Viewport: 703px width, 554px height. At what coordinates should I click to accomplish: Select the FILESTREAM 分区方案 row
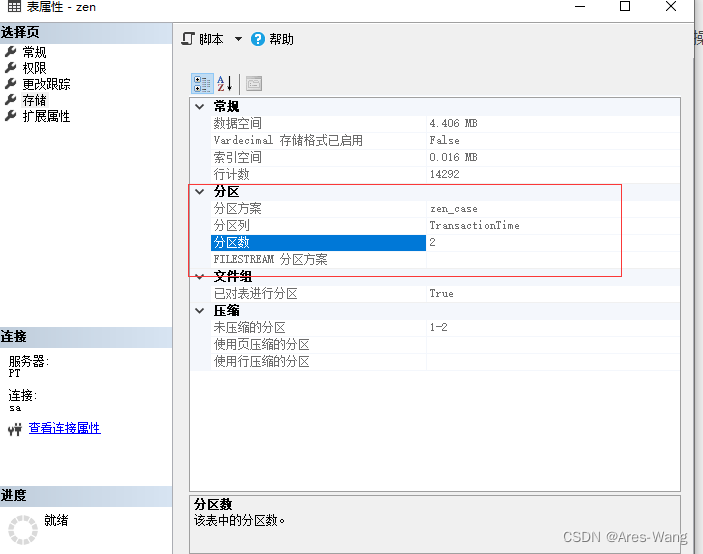click(445, 260)
